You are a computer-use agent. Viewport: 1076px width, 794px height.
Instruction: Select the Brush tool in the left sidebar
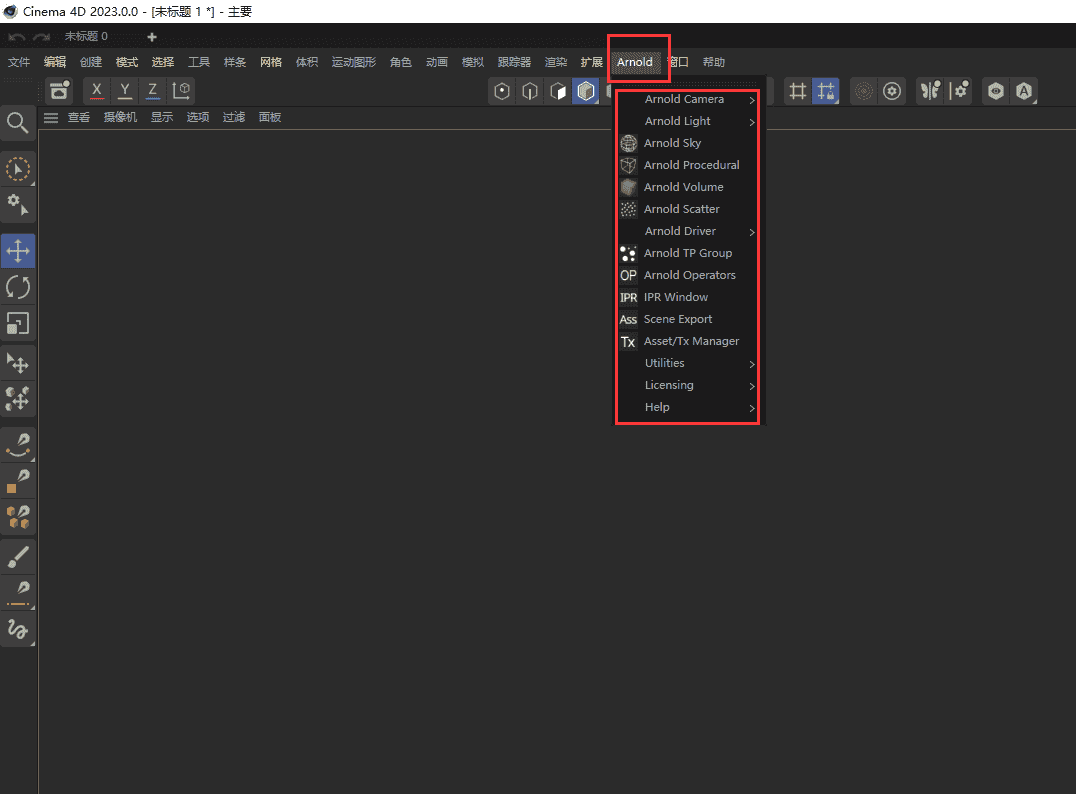[x=18, y=556]
